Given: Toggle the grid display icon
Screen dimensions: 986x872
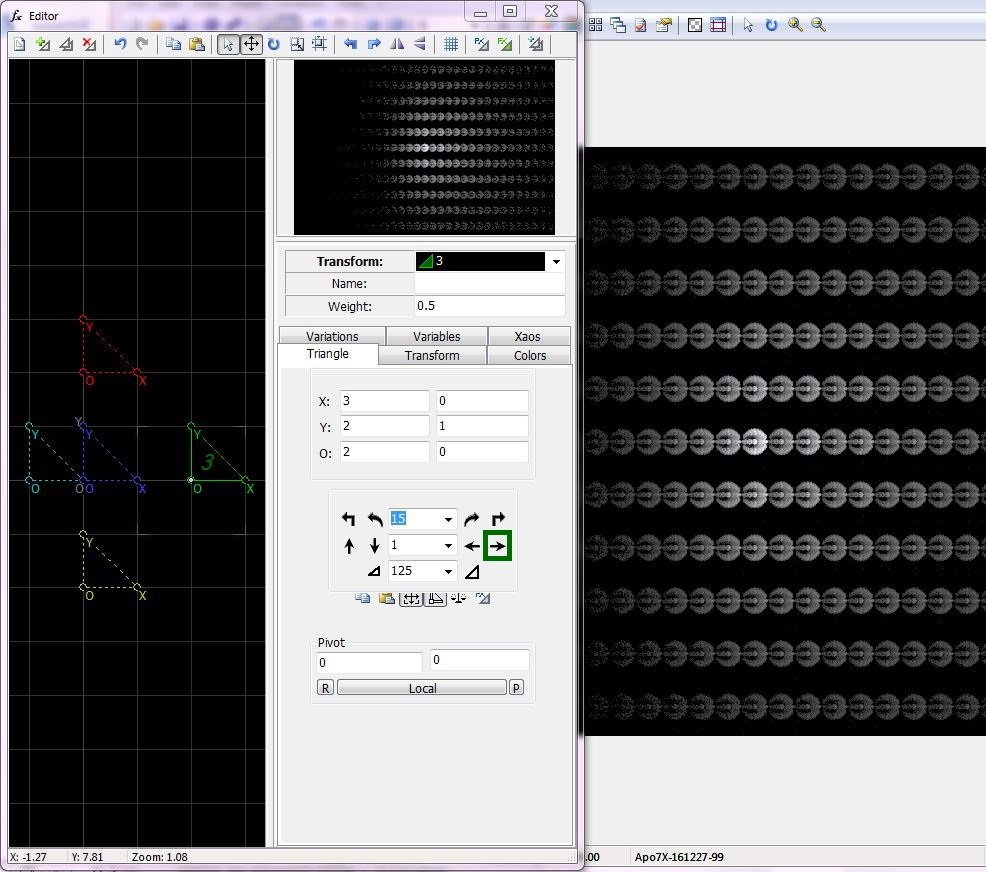Looking at the screenshot, I should 451,44.
